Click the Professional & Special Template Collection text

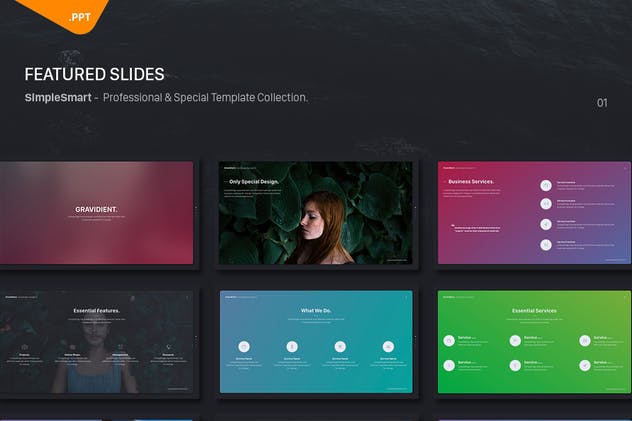tap(205, 98)
